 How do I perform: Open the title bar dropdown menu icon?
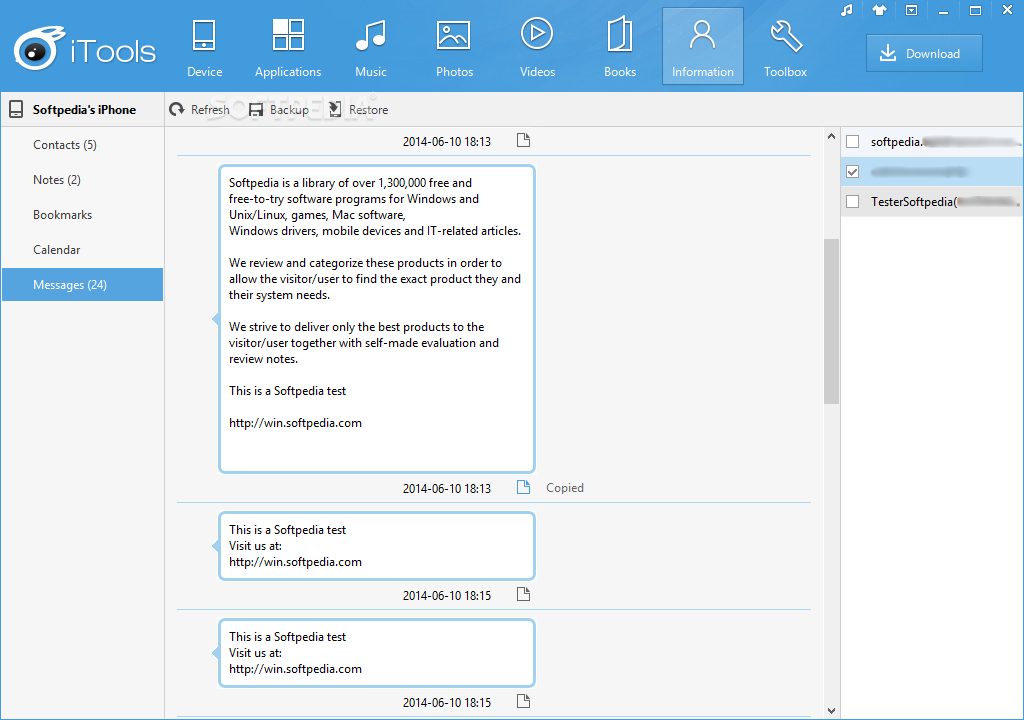912,10
